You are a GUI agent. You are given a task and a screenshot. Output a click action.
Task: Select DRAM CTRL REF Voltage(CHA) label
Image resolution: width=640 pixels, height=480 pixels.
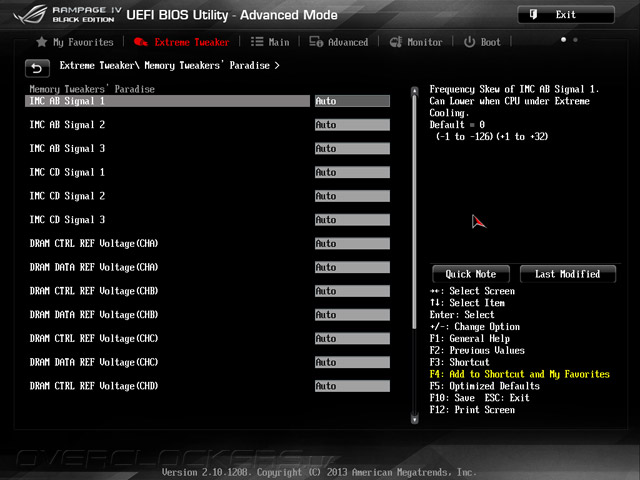pyautogui.click(x=94, y=244)
